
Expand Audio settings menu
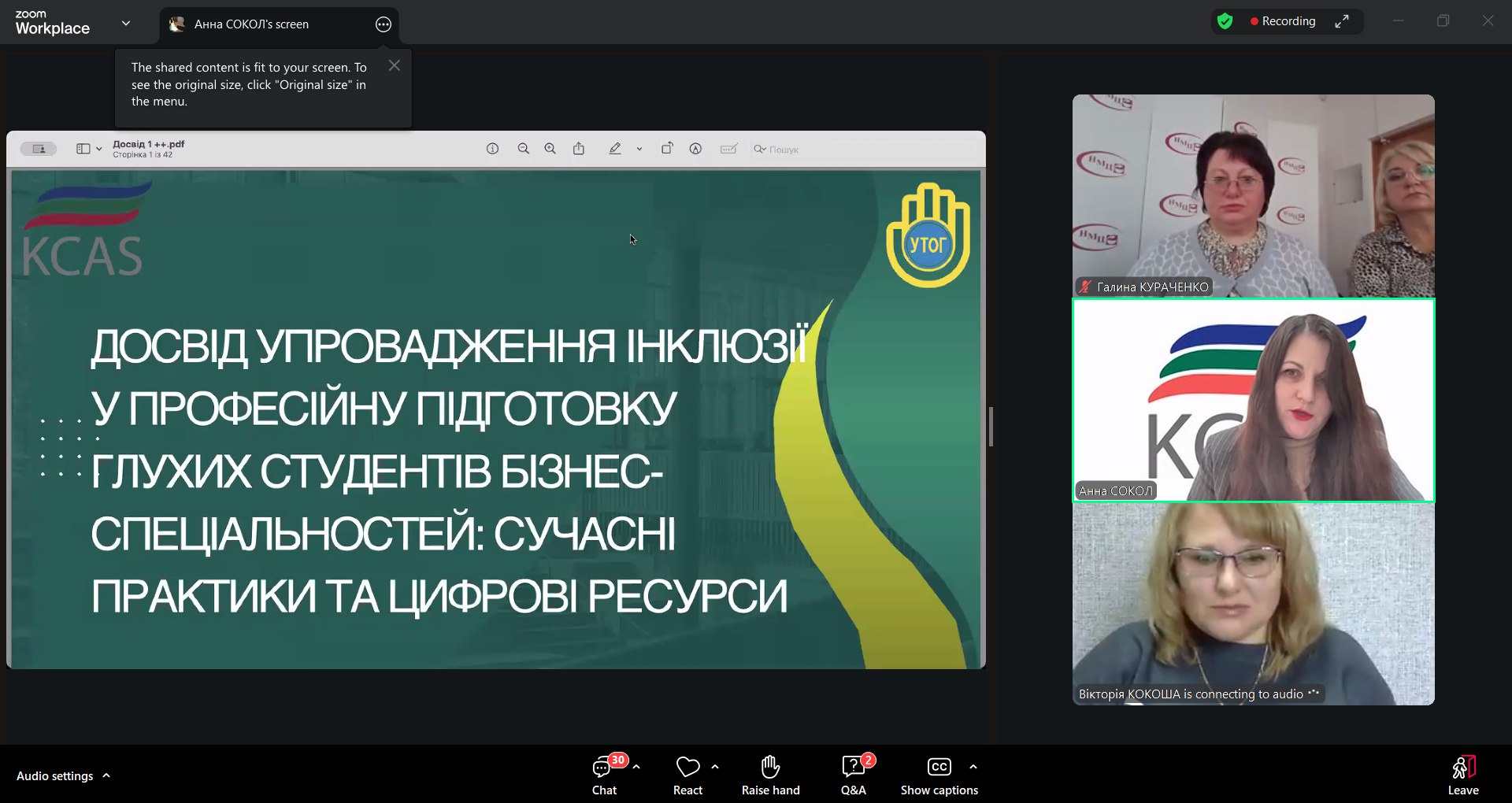(x=106, y=775)
